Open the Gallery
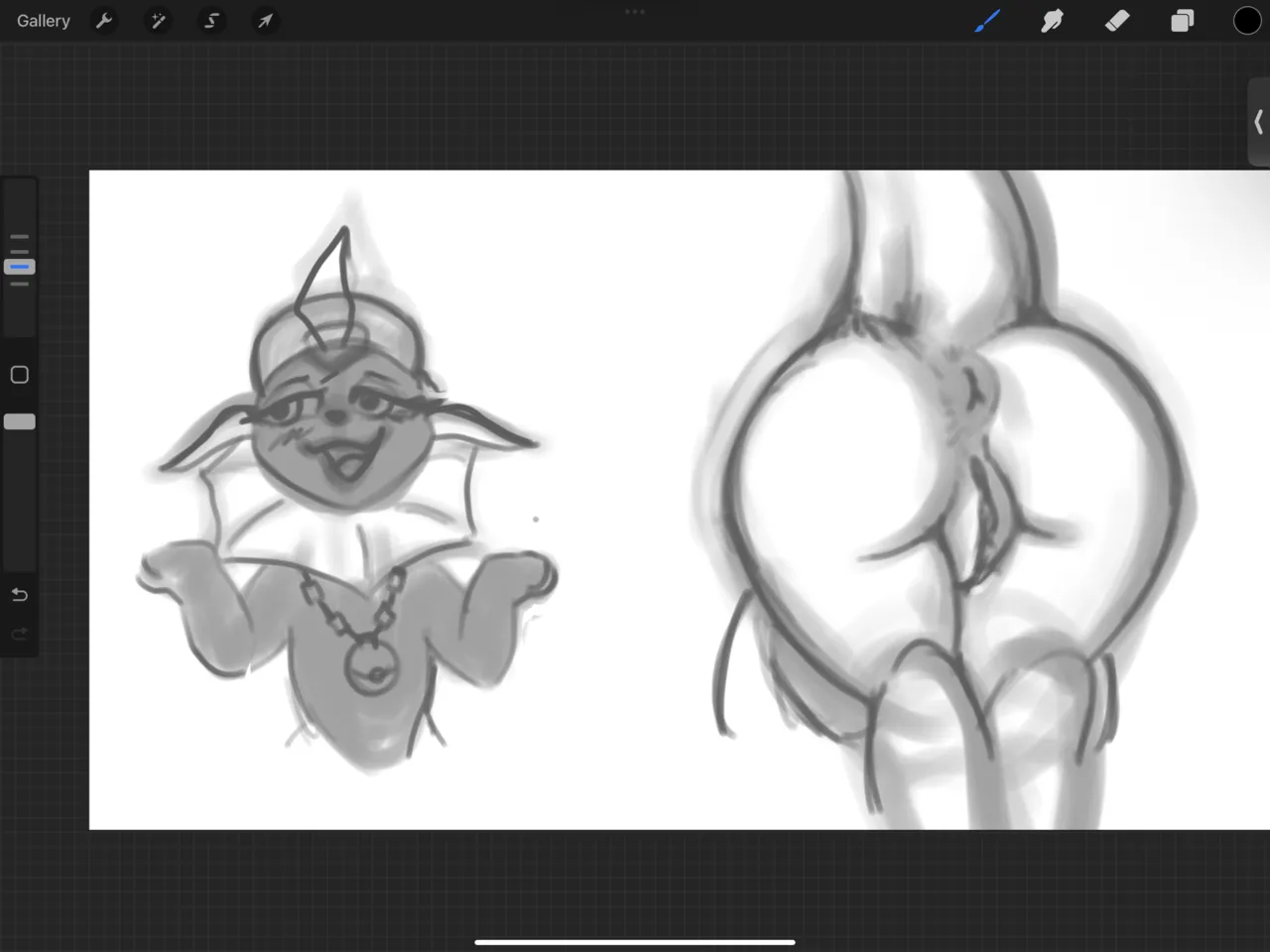This screenshot has height=952, width=1270. tap(44, 21)
